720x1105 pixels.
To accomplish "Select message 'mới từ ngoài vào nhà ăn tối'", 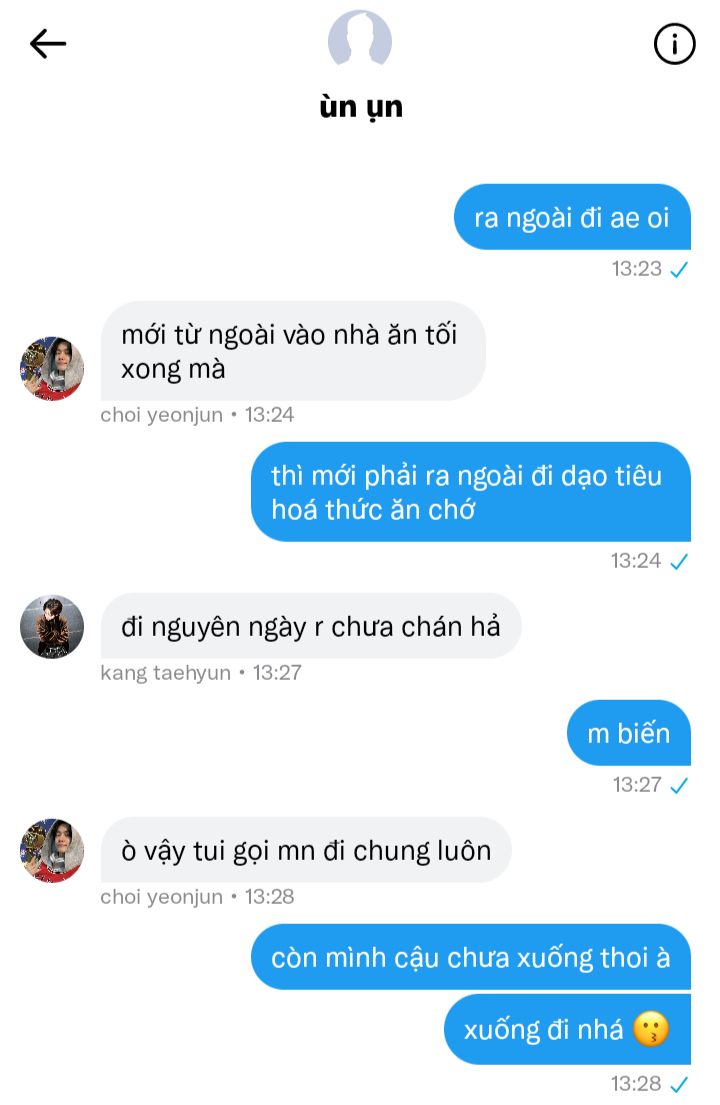I will click(293, 351).
